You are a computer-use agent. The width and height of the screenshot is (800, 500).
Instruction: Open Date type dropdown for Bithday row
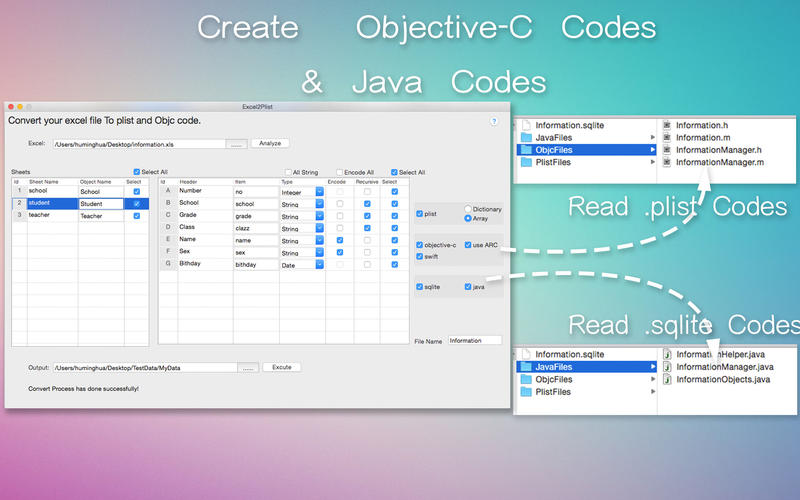coord(319,264)
